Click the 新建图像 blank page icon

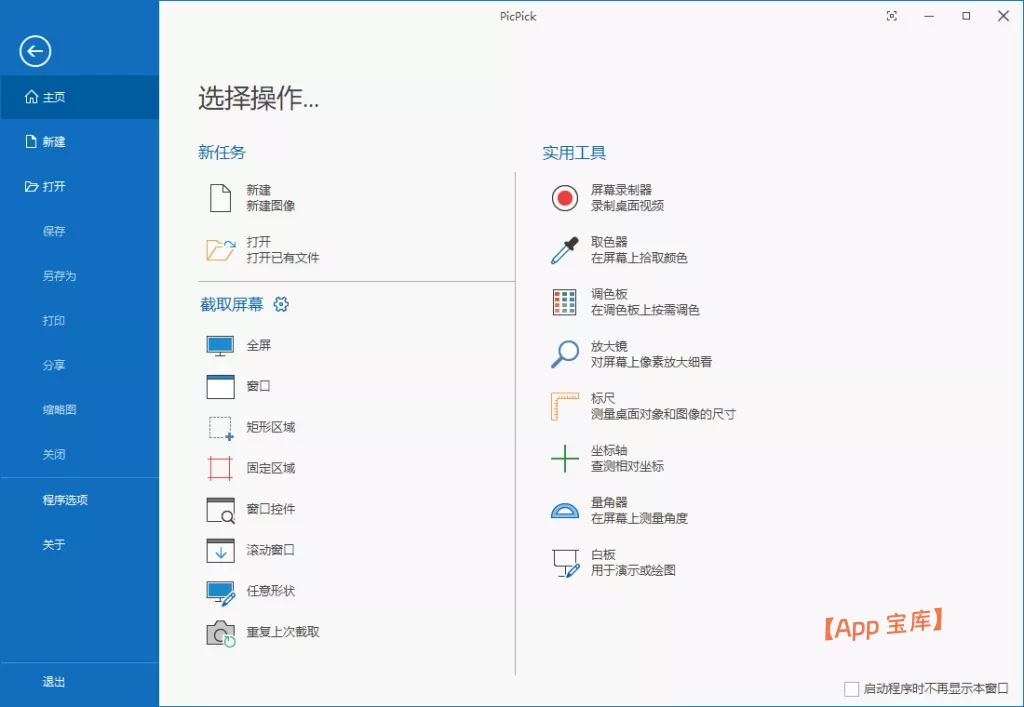click(220, 198)
